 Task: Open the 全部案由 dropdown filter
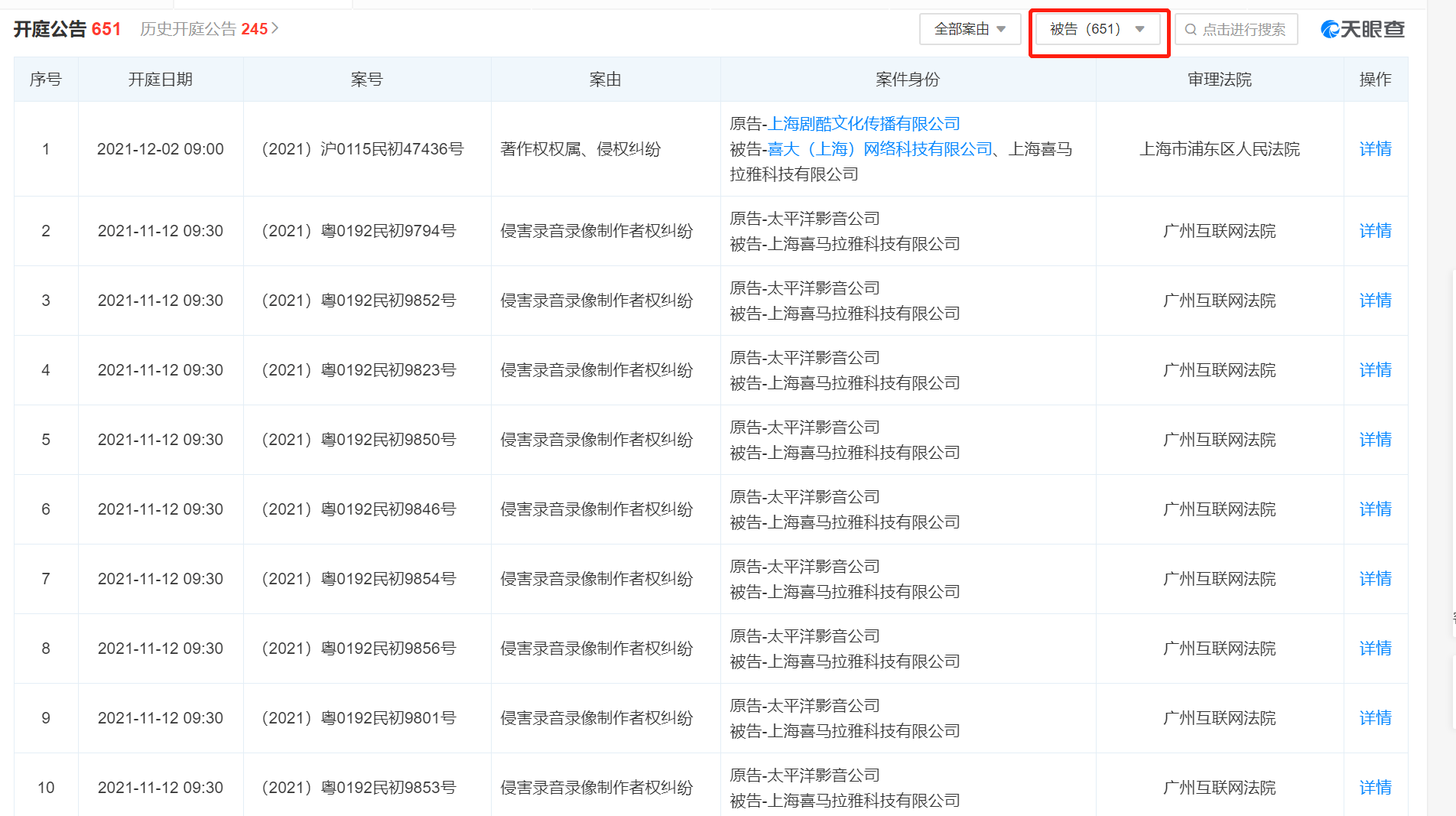pyautogui.click(x=970, y=29)
